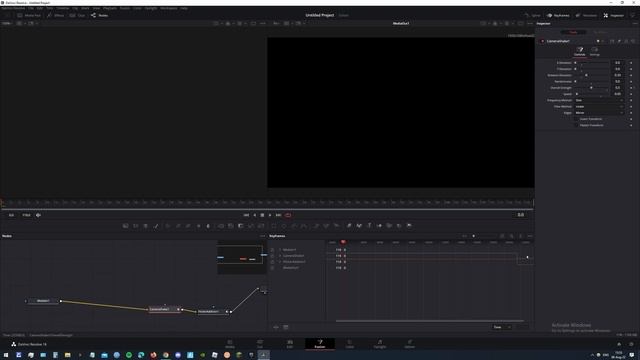
Task: Switch to the Edit page tab
Action: [x=290, y=344]
